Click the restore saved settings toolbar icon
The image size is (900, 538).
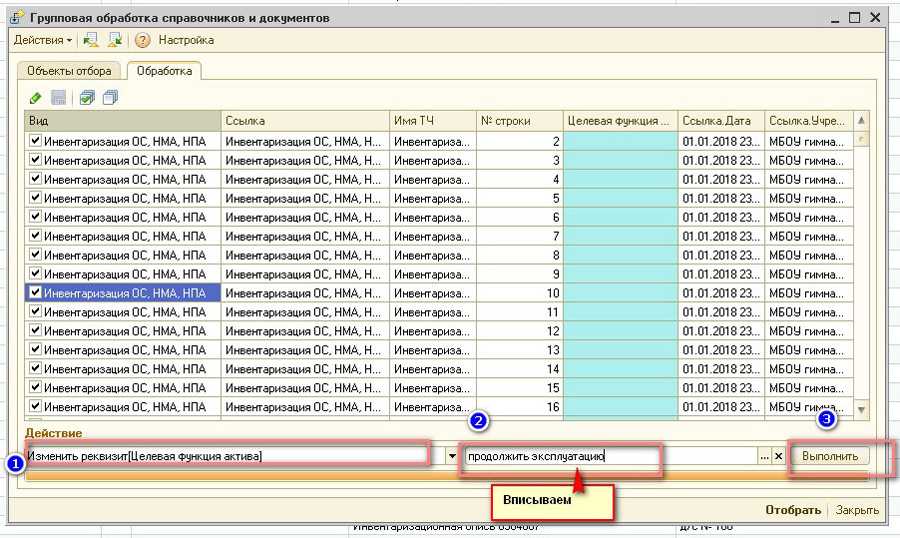(91, 40)
